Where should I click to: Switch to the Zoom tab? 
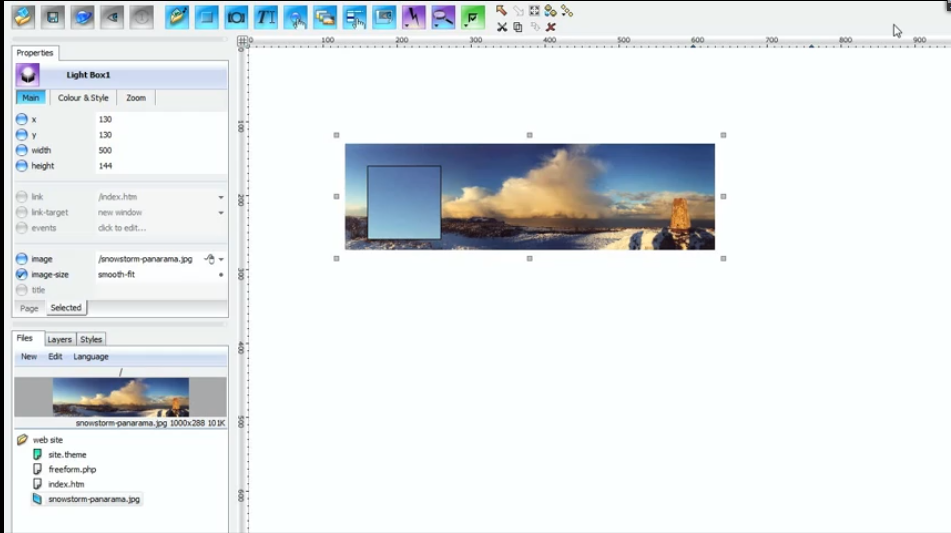[x=136, y=98]
